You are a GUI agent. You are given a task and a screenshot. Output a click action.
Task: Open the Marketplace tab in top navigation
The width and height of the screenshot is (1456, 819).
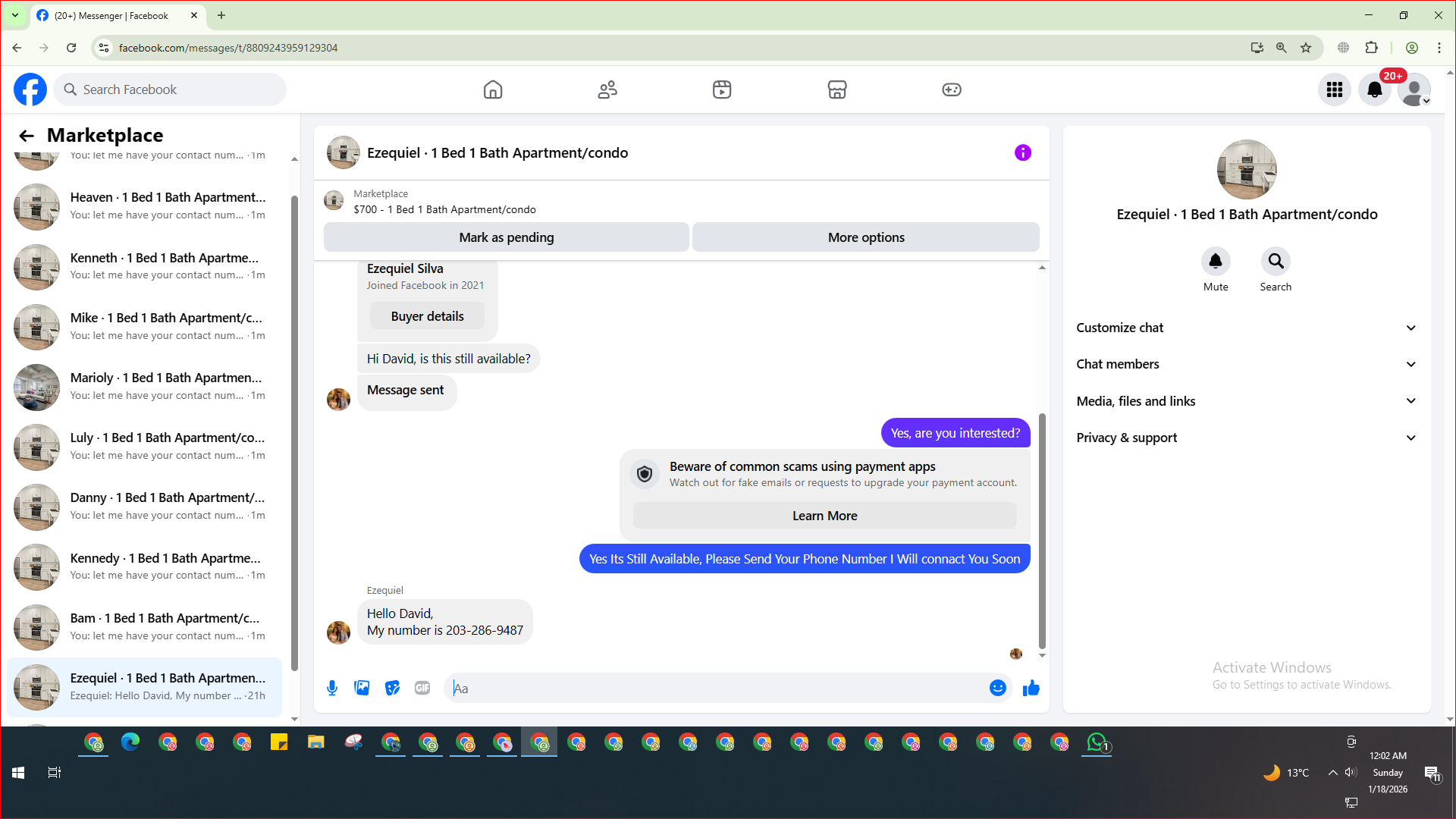pos(836,89)
